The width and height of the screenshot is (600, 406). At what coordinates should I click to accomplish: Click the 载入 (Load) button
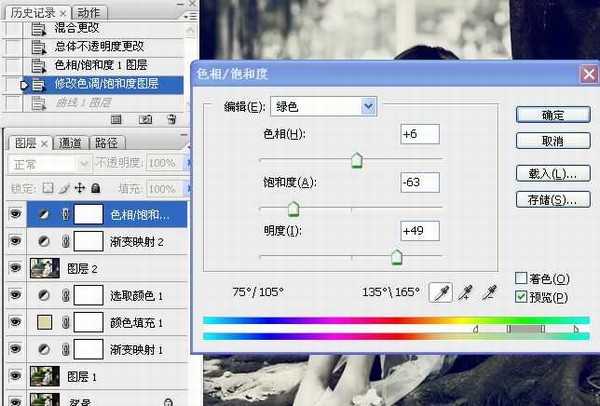coord(551,174)
